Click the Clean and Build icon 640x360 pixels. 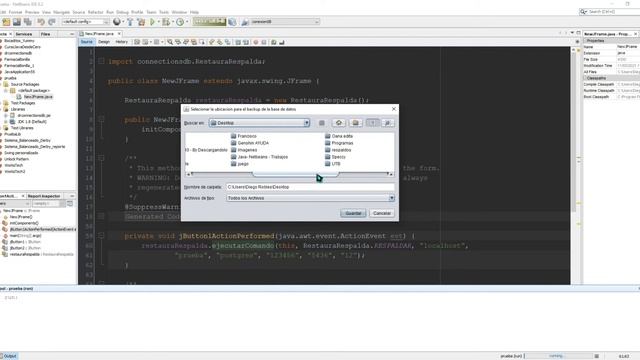[x=141, y=22]
